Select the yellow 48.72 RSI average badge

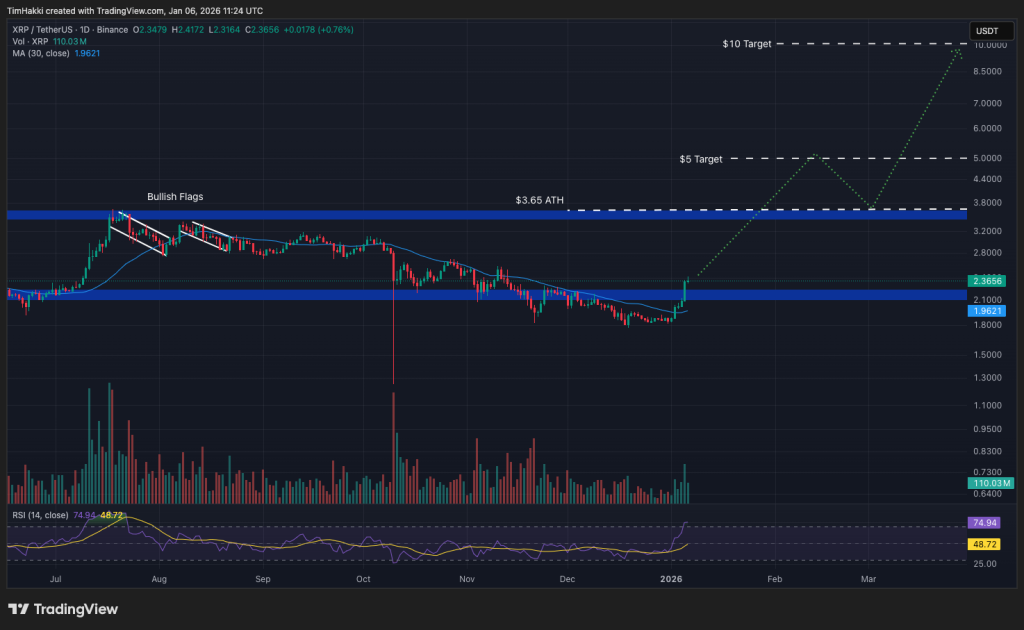[986, 545]
